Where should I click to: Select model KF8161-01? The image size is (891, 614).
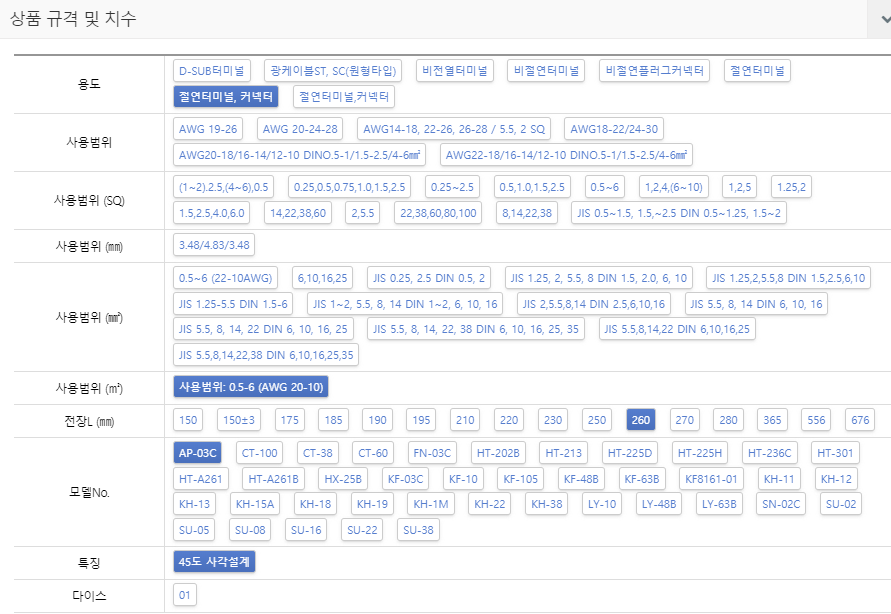point(711,479)
